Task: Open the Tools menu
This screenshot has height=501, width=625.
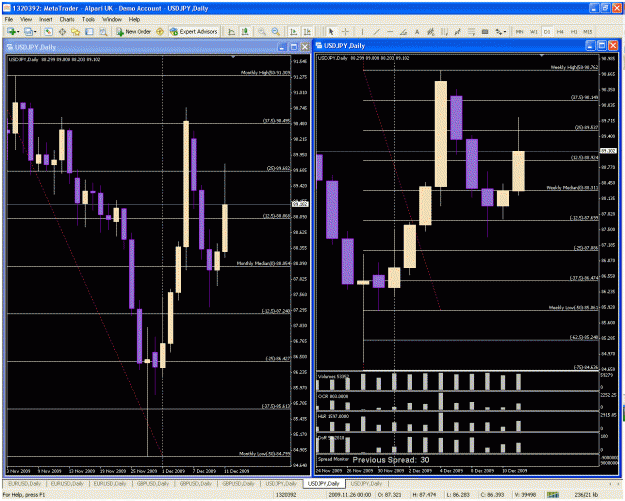Action: (x=88, y=19)
